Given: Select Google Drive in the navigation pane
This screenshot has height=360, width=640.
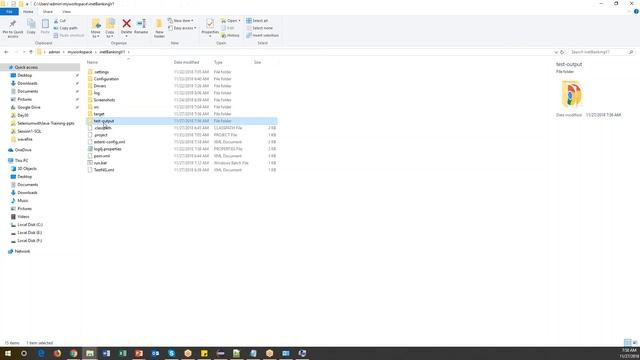Looking at the screenshot, I should tap(29, 107).
